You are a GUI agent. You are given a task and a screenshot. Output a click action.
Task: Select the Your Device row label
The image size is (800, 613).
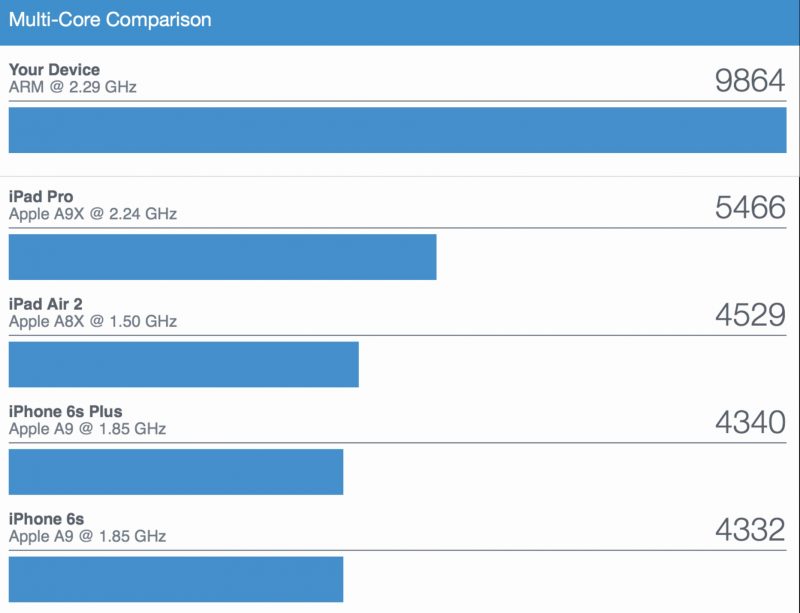[54, 69]
